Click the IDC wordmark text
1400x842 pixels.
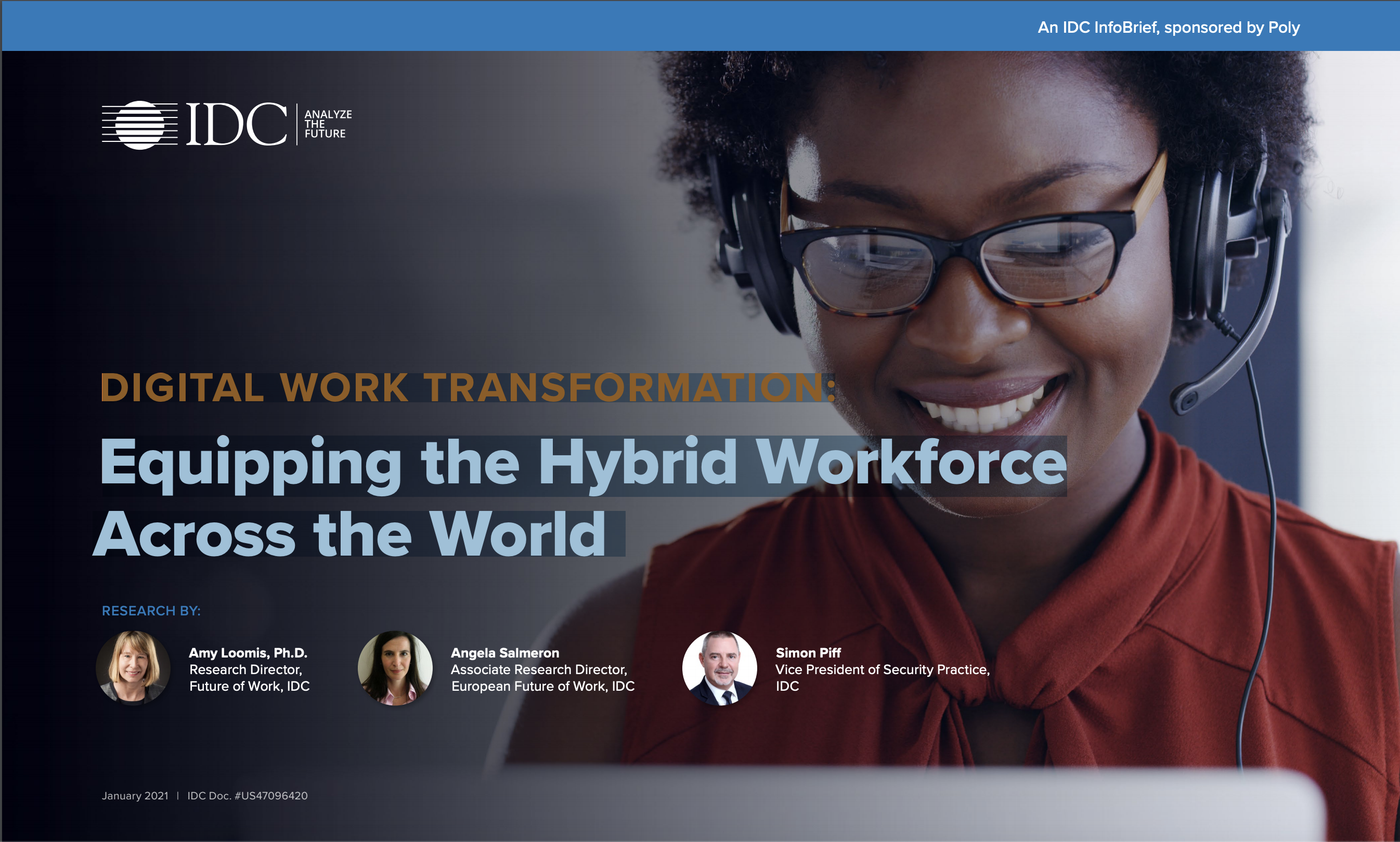236,125
